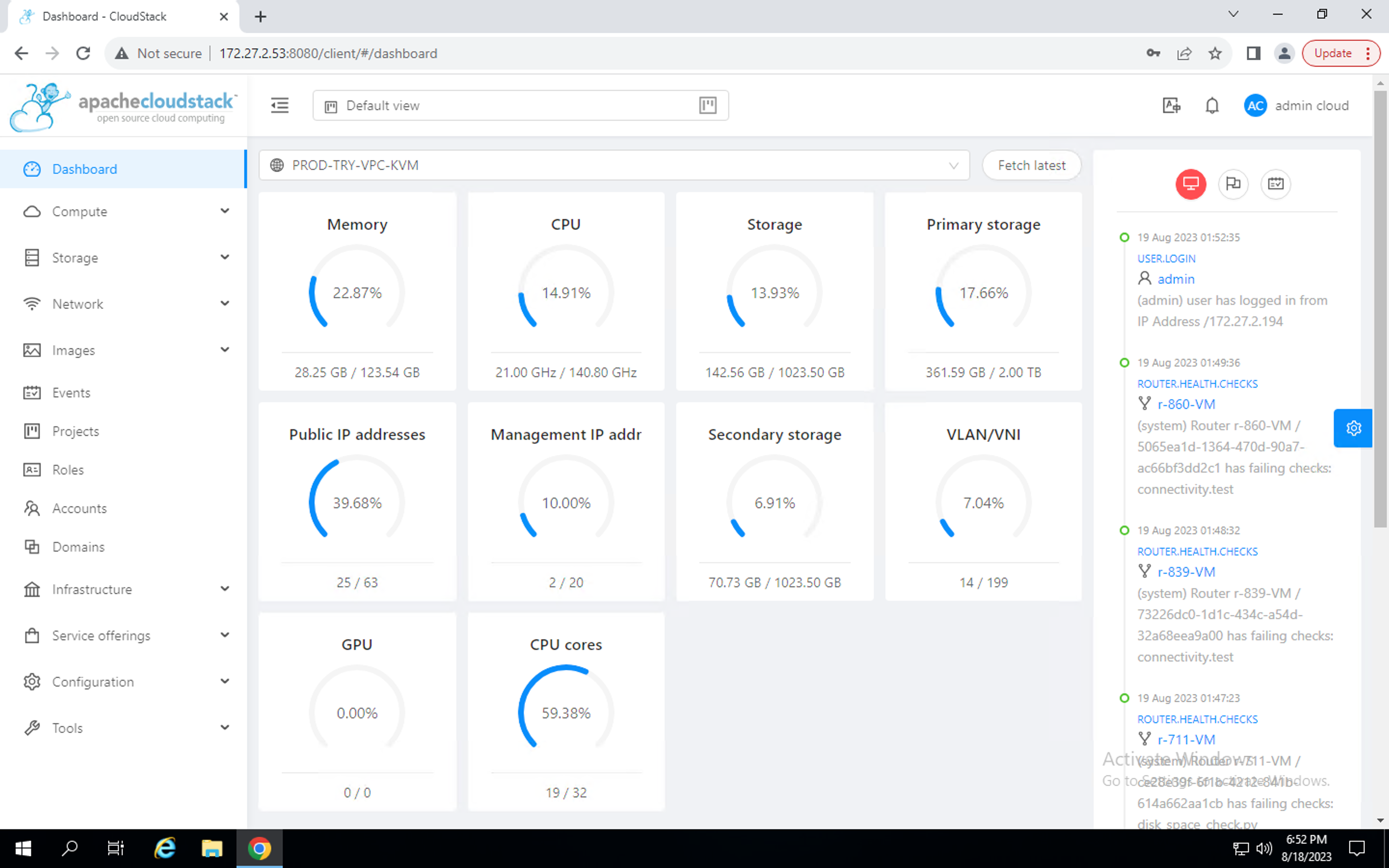
Task: Go to Events in sidebar
Action: (x=71, y=393)
